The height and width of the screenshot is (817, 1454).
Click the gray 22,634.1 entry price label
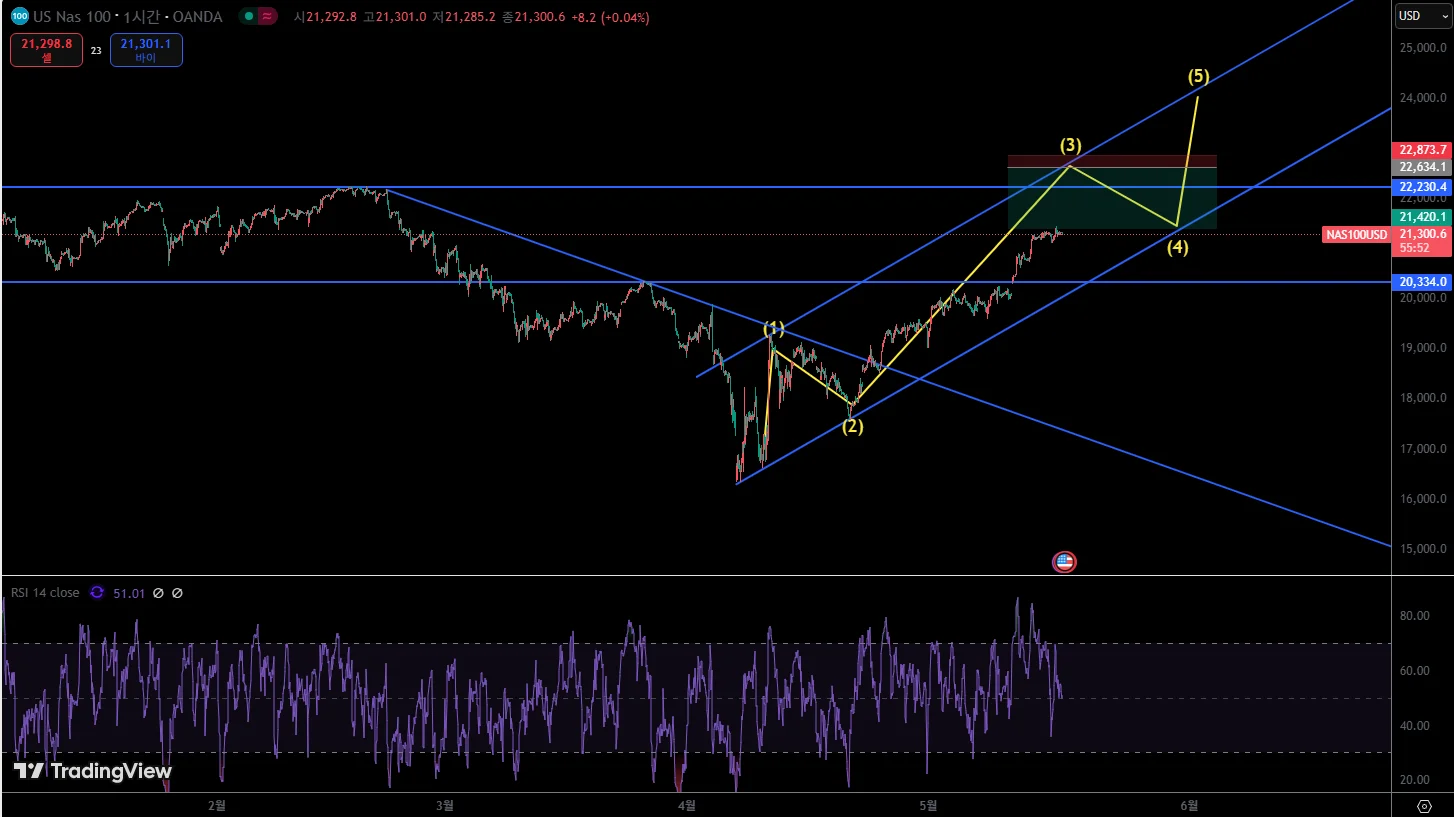coord(1423,167)
